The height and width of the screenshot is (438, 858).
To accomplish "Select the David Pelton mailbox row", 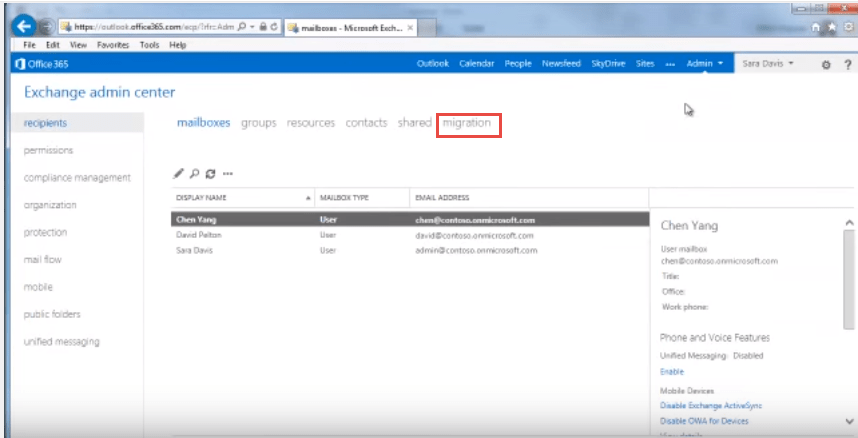I will pyautogui.click(x=410, y=235).
